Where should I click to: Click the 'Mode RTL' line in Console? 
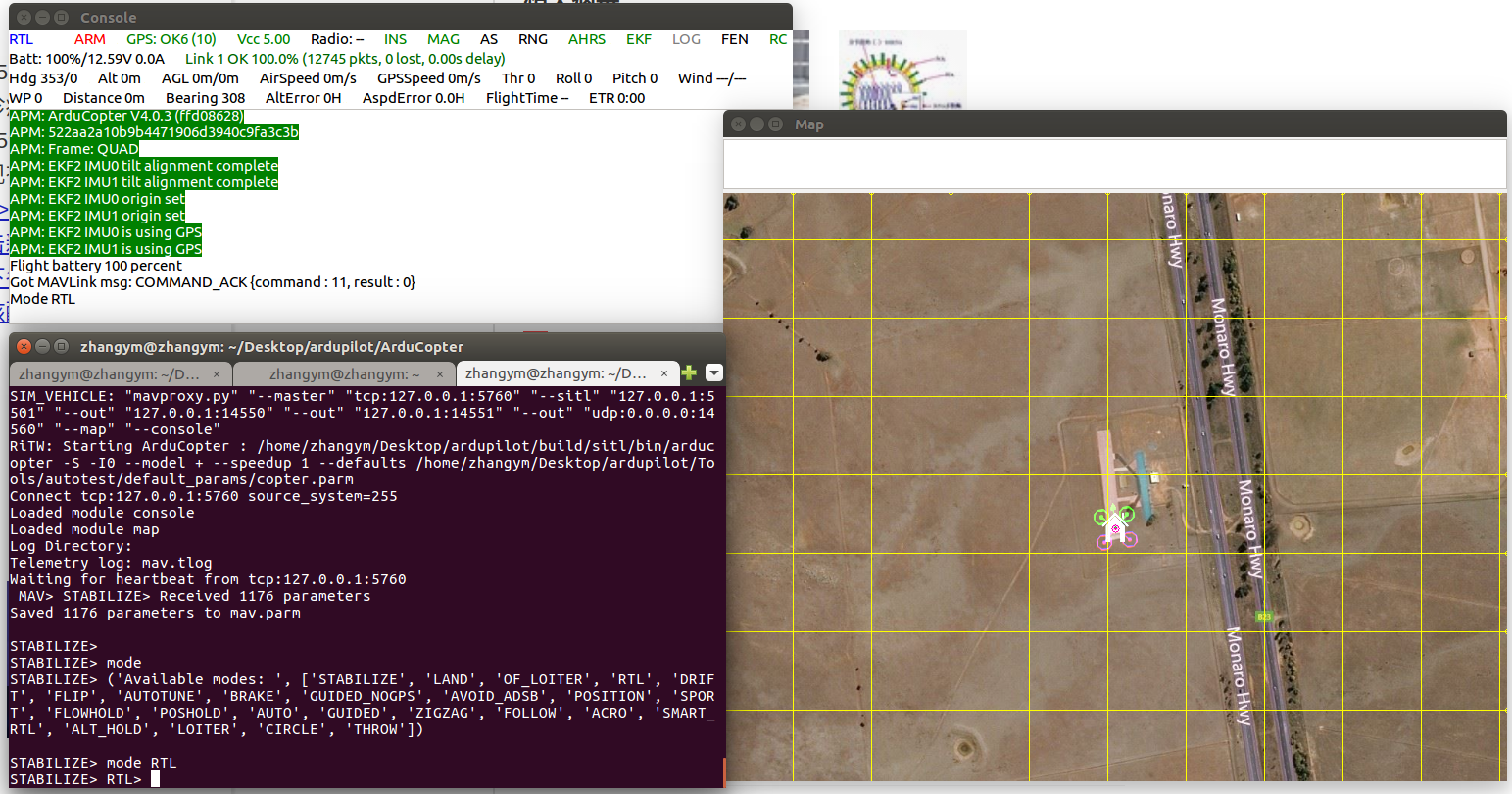[42, 299]
